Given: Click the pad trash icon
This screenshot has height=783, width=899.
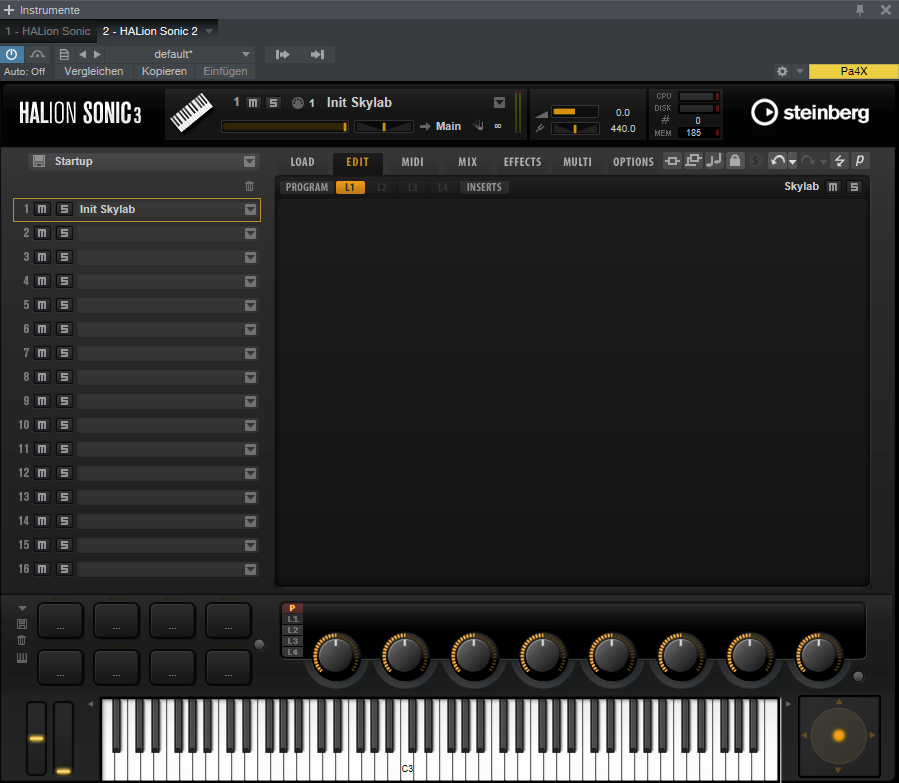Looking at the screenshot, I should [22, 640].
